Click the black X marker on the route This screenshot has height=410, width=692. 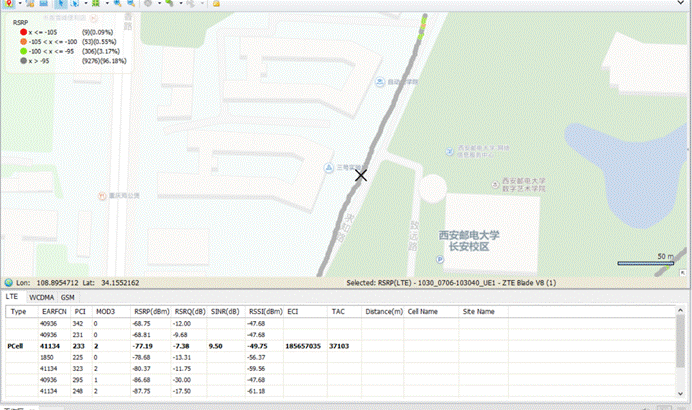pyautogui.click(x=361, y=175)
